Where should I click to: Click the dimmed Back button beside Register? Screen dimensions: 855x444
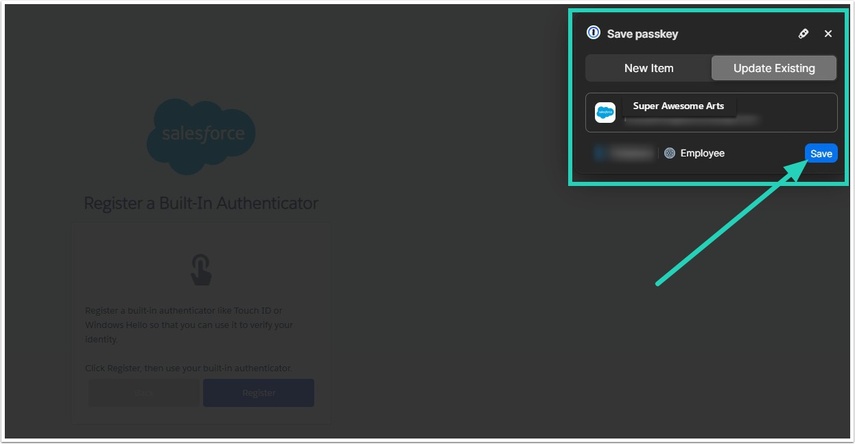(144, 393)
